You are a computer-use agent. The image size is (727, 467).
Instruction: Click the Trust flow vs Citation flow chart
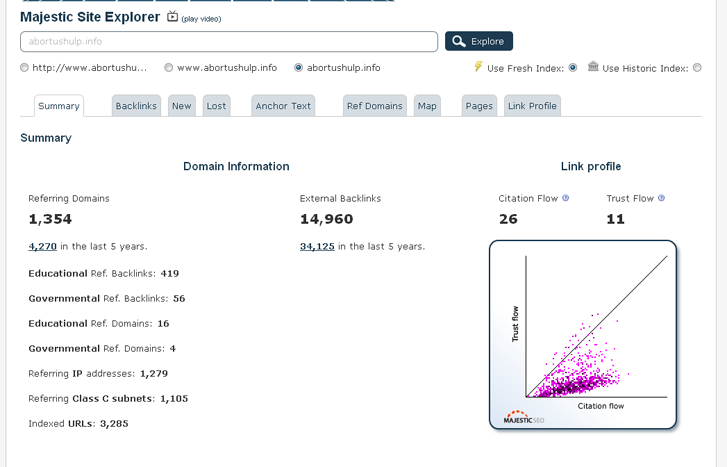coord(583,334)
